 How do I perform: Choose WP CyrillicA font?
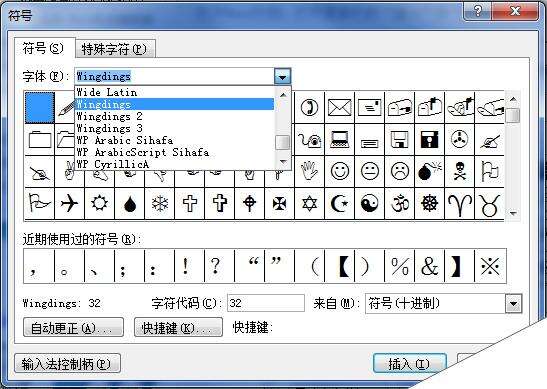[x=174, y=164]
